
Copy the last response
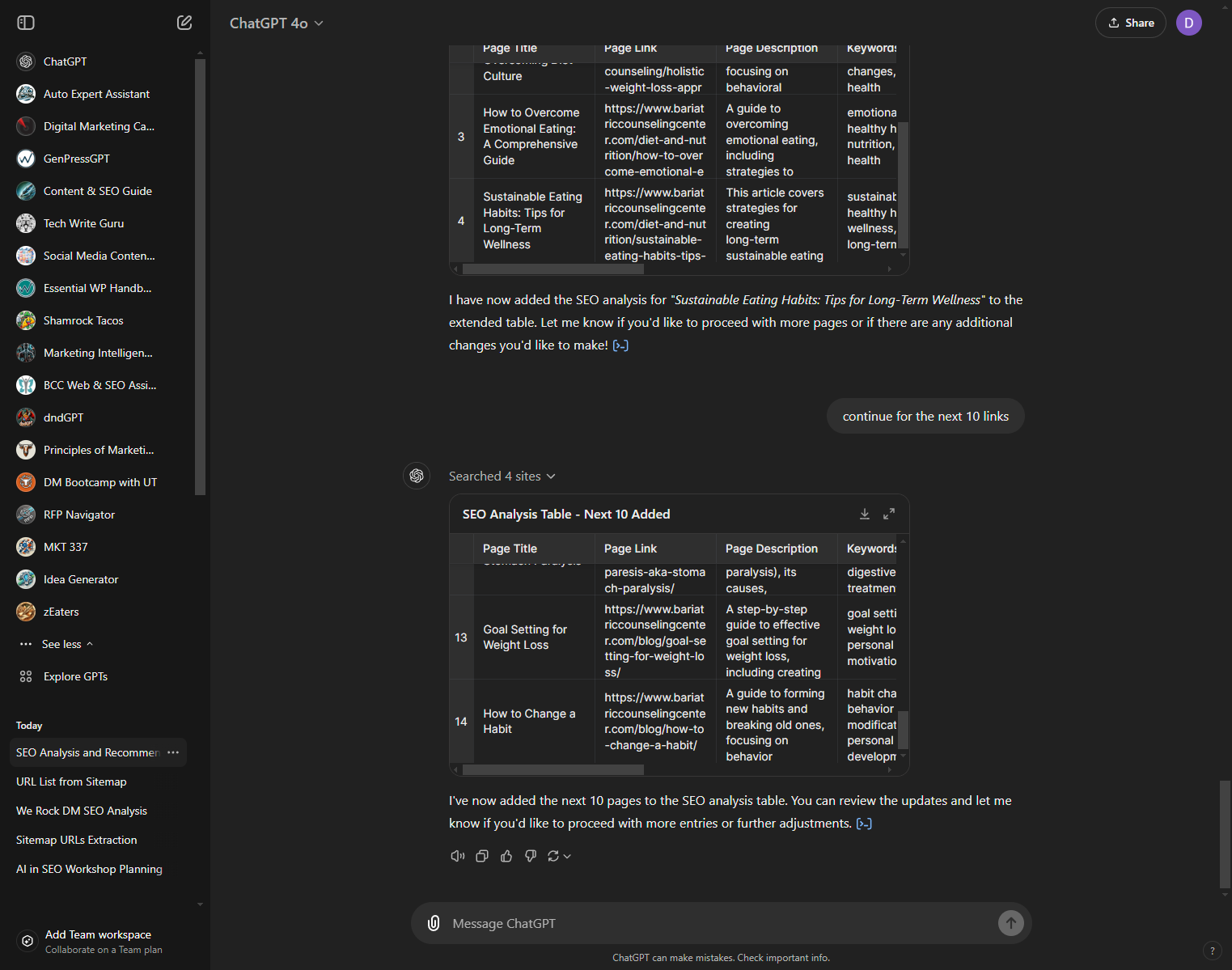point(482,856)
